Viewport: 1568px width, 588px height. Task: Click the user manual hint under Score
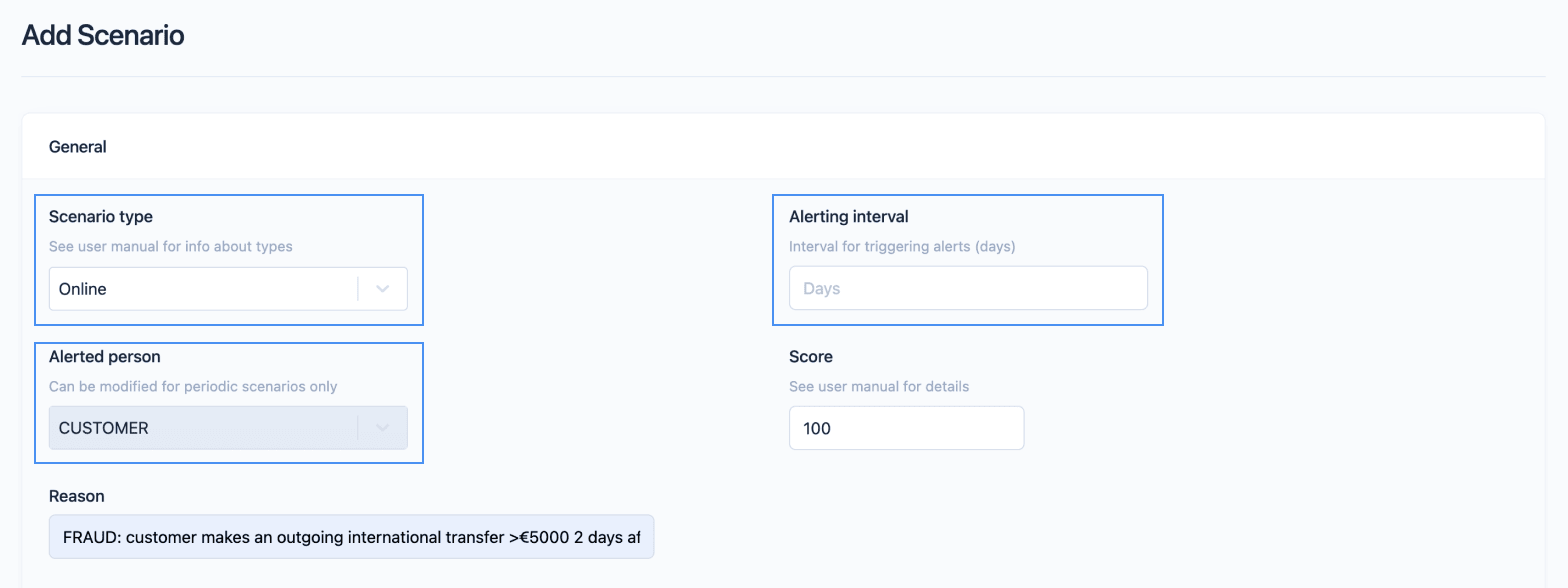[878, 386]
